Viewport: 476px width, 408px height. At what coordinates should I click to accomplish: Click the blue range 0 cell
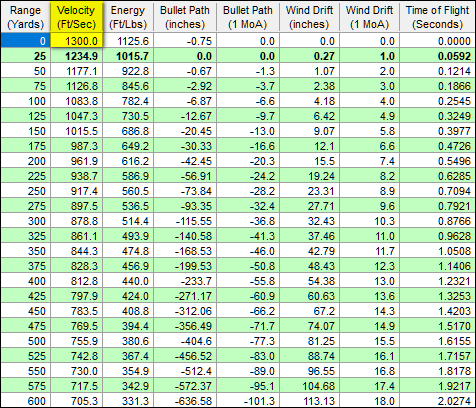pyautogui.click(x=25, y=41)
